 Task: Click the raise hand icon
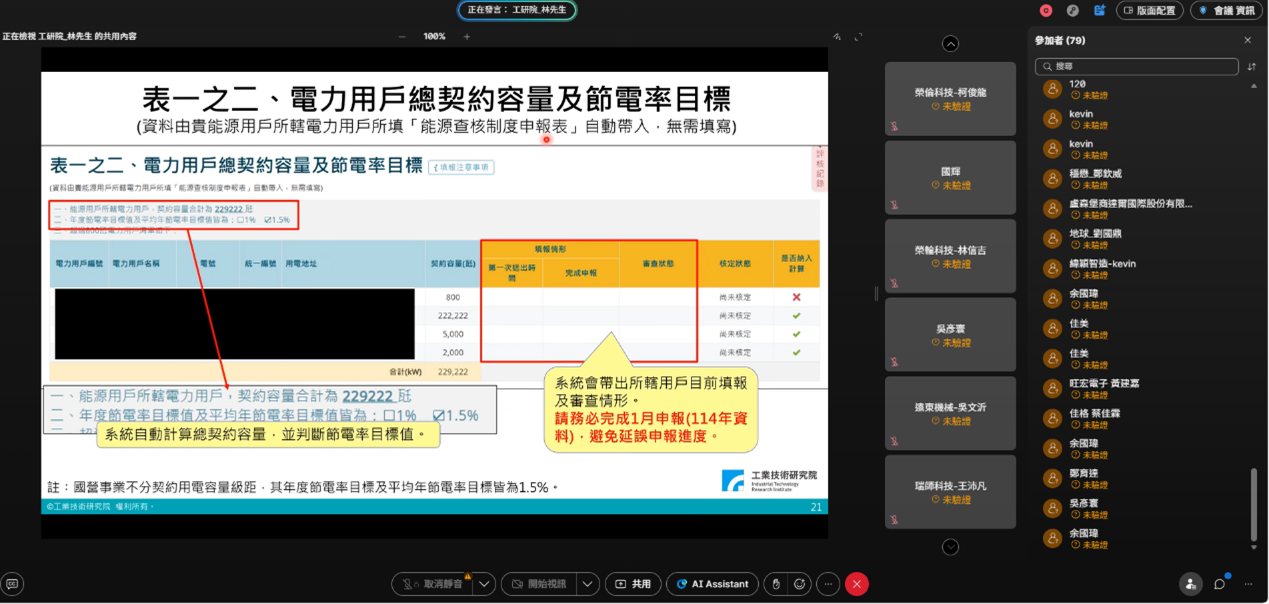pyautogui.click(x=775, y=584)
